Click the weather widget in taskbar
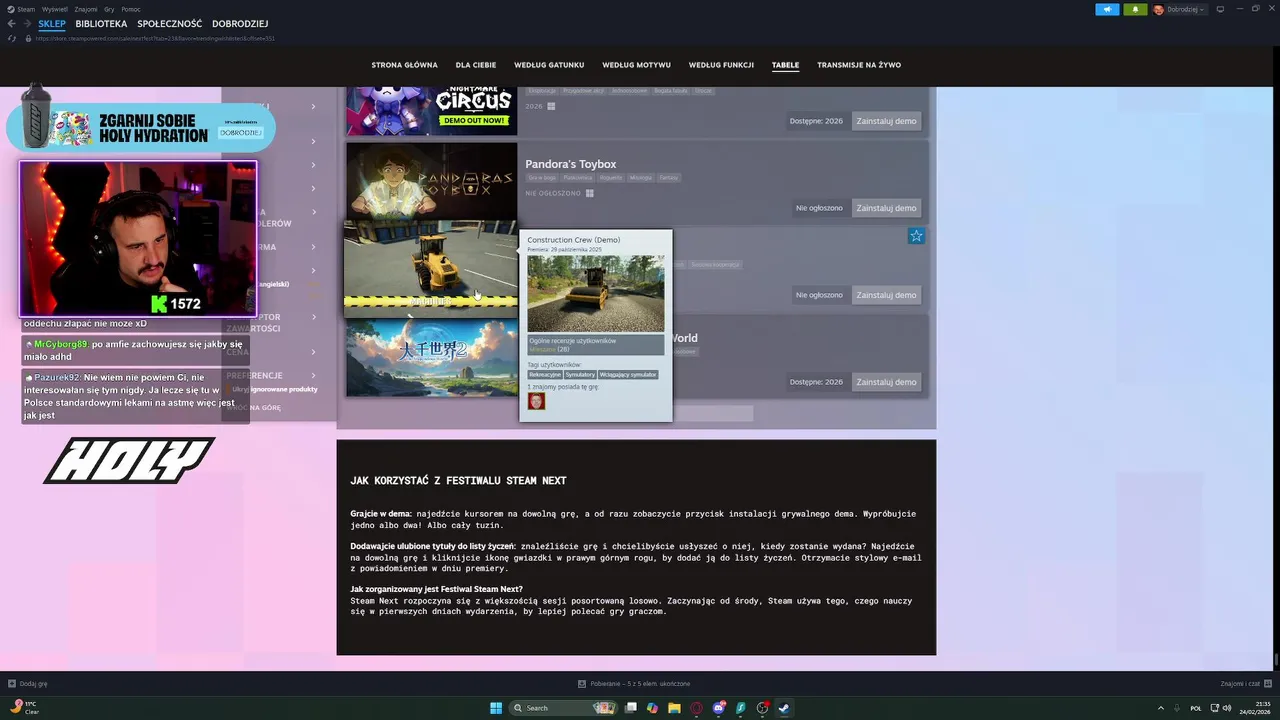Screen dimensions: 1280x720 click(x=24, y=708)
